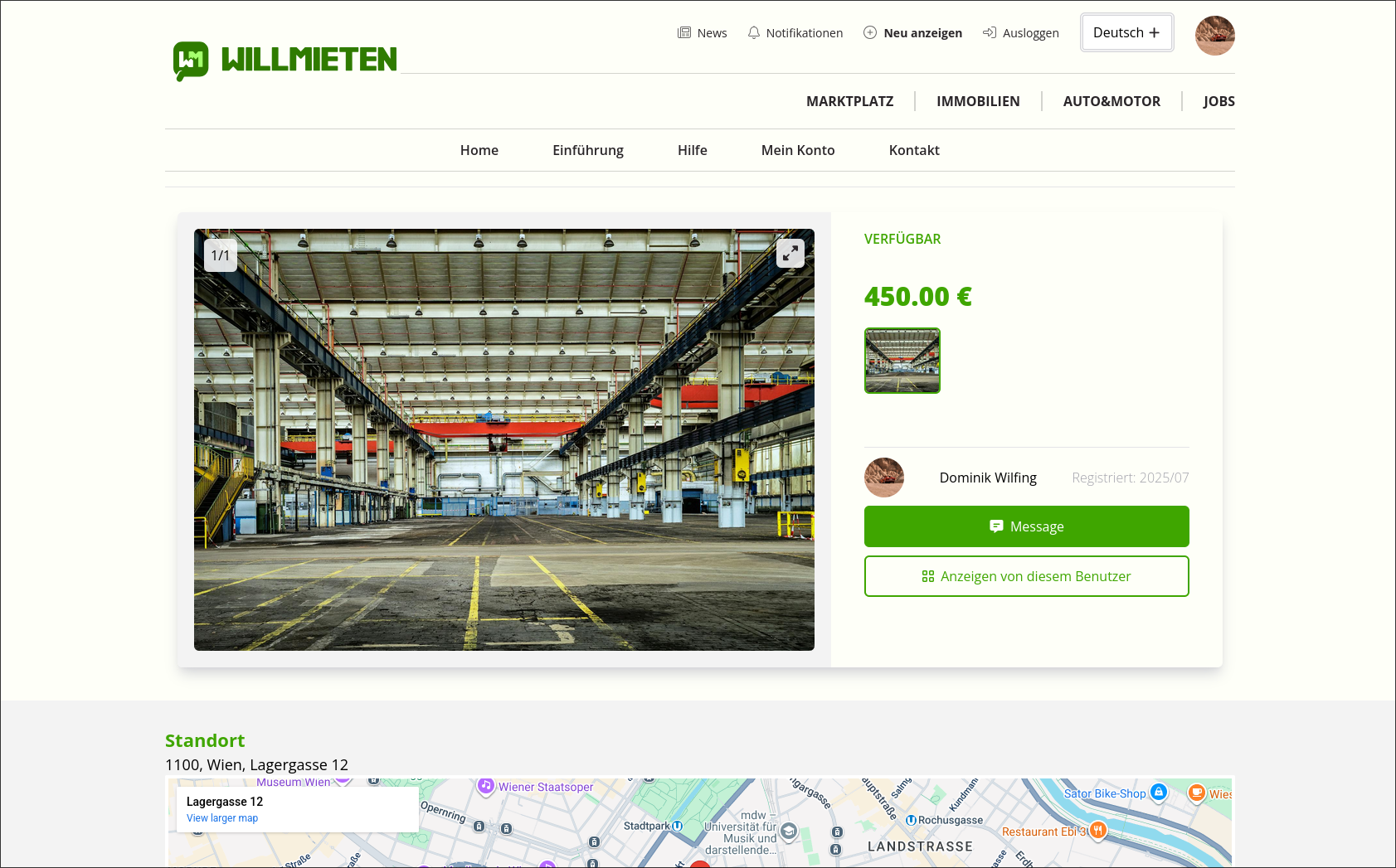1396x868 pixels.
Task: Expand the Deutsch language dropdown
Action: tap(1126, 32)
